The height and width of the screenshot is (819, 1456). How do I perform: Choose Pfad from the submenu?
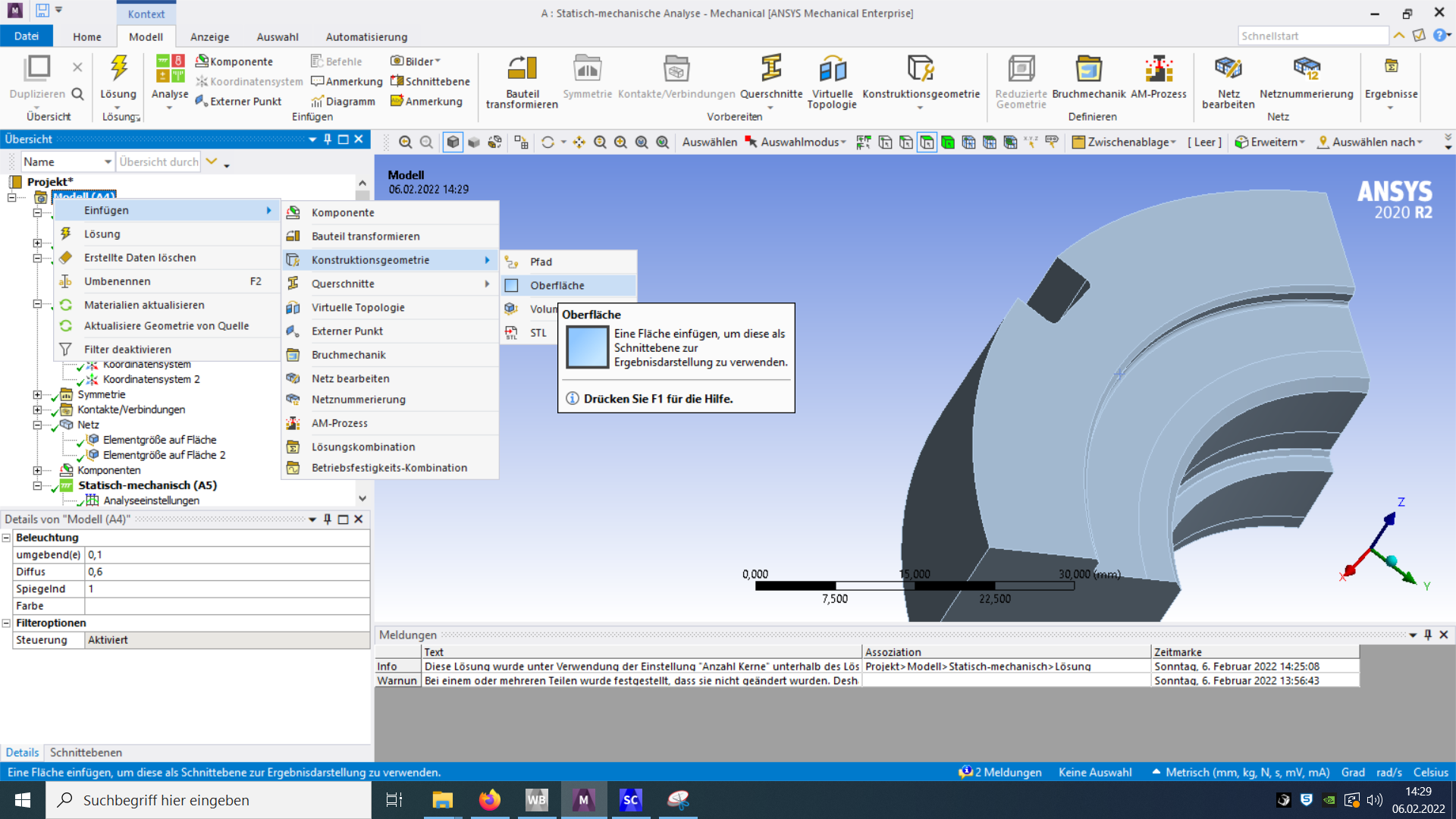pyautogui.click(x=569, y=262)
